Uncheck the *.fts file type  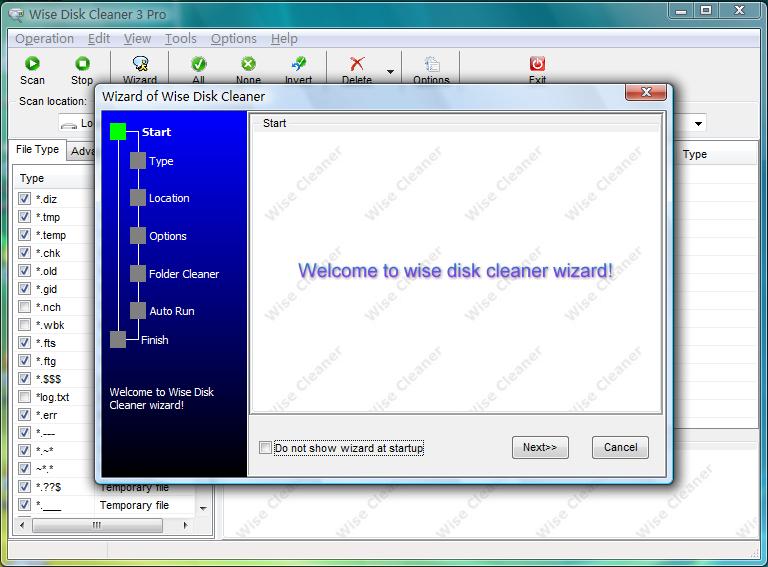click(x=24, y=342)
